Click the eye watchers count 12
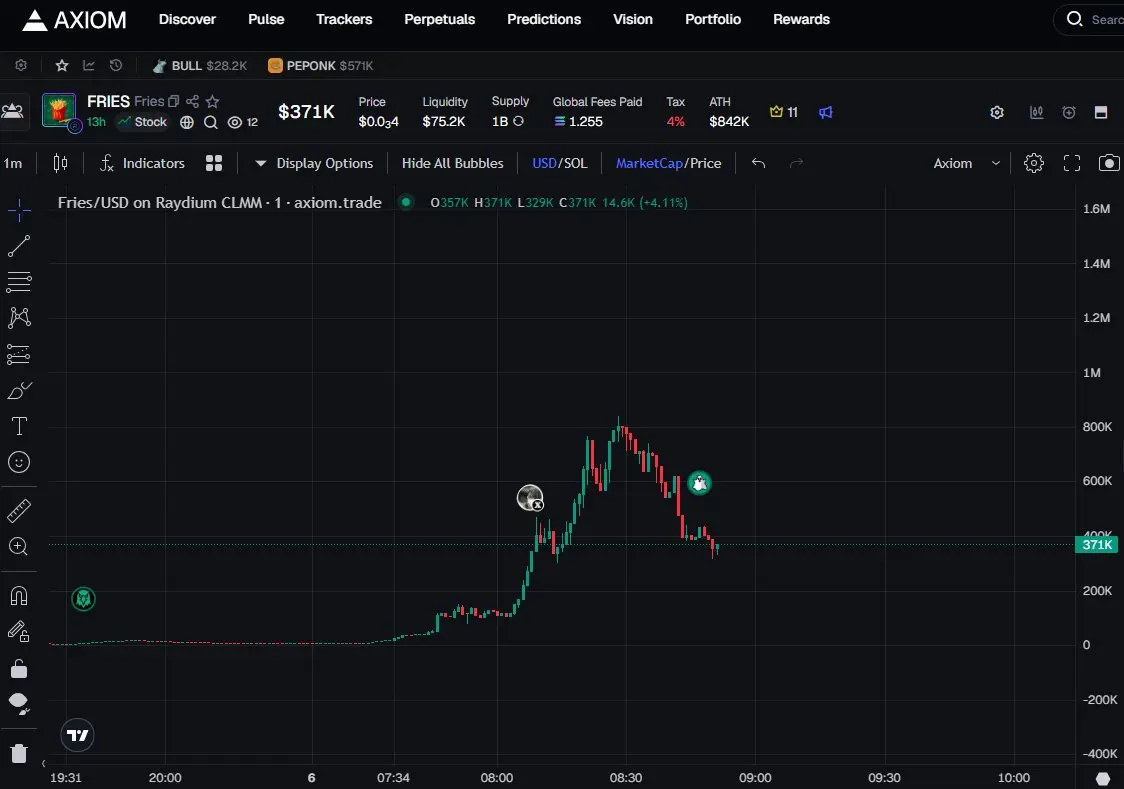The height and width of the screenshot is (789, 1124). pyautogui.click(x=242, y=123)
